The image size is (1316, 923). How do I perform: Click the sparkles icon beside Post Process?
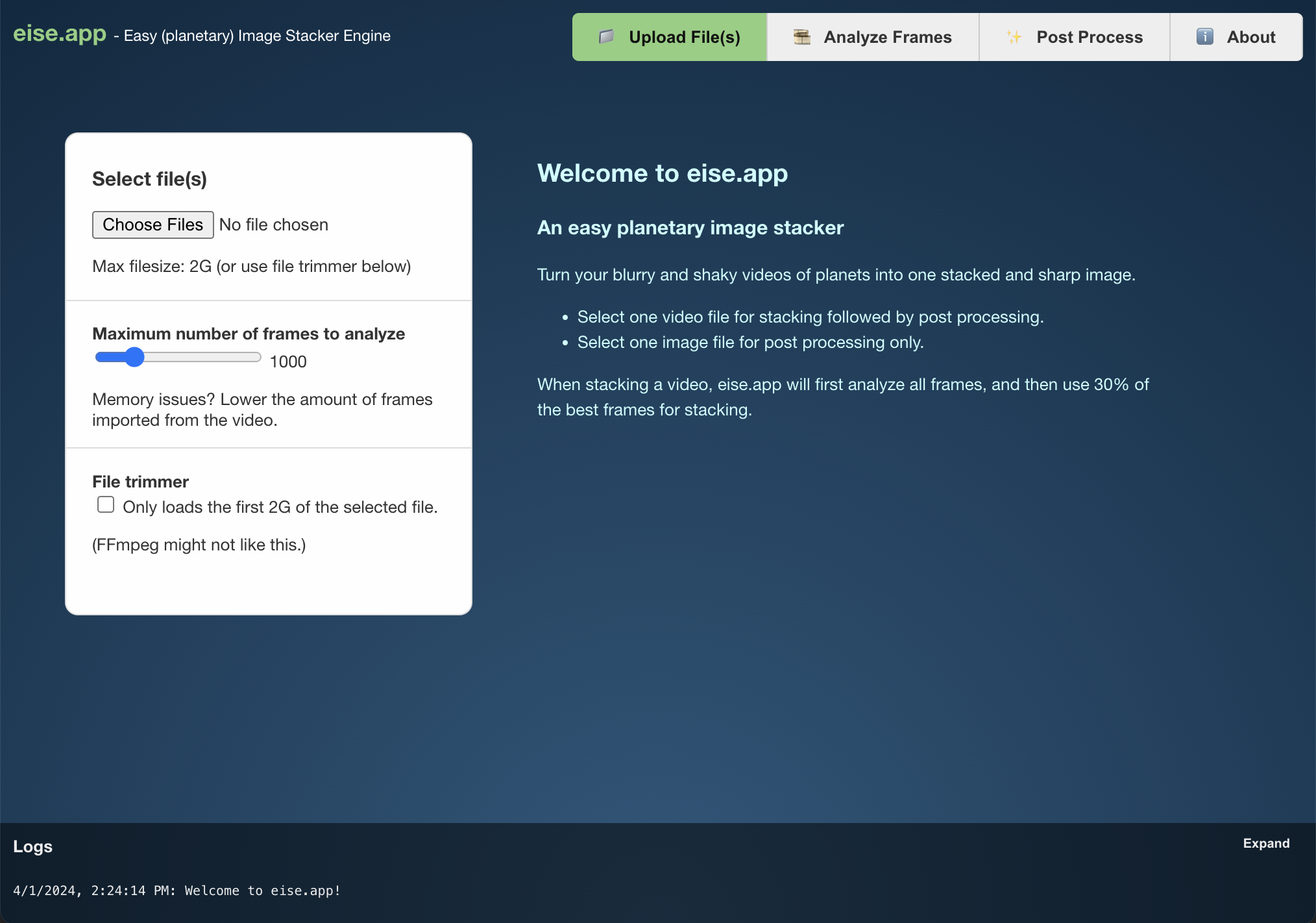click(x=1014, y=37)
